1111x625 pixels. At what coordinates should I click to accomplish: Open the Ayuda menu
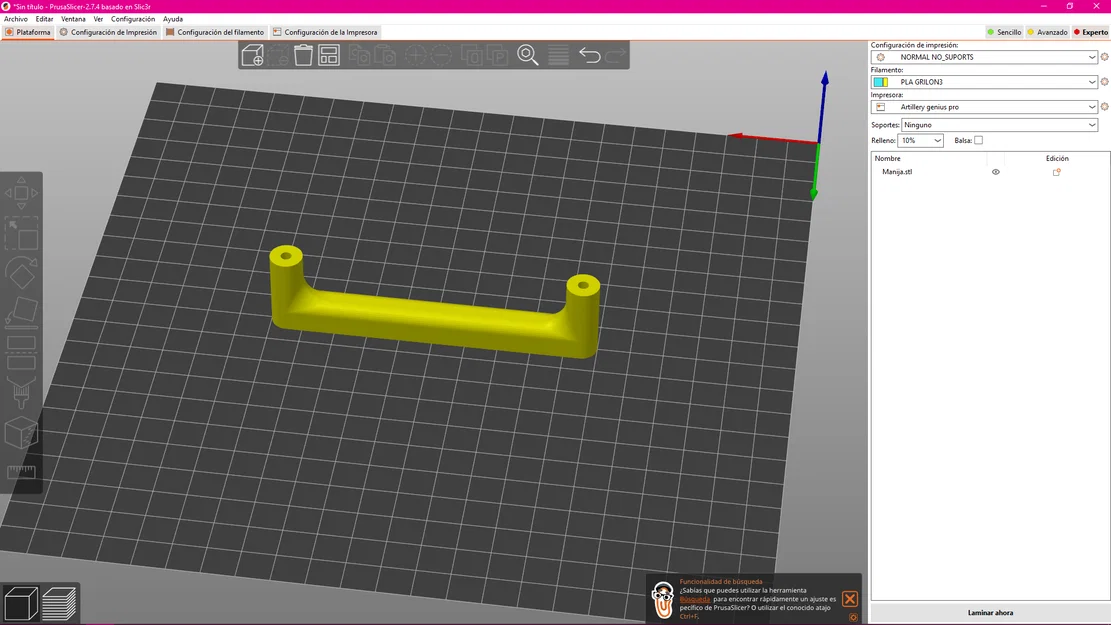click(173, 19)
